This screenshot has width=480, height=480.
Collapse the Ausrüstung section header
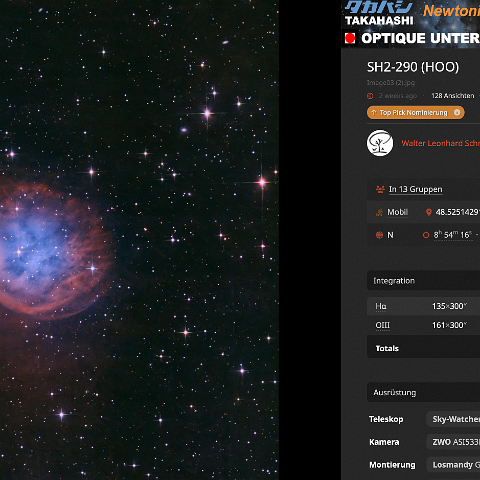[x=423, y=392]
